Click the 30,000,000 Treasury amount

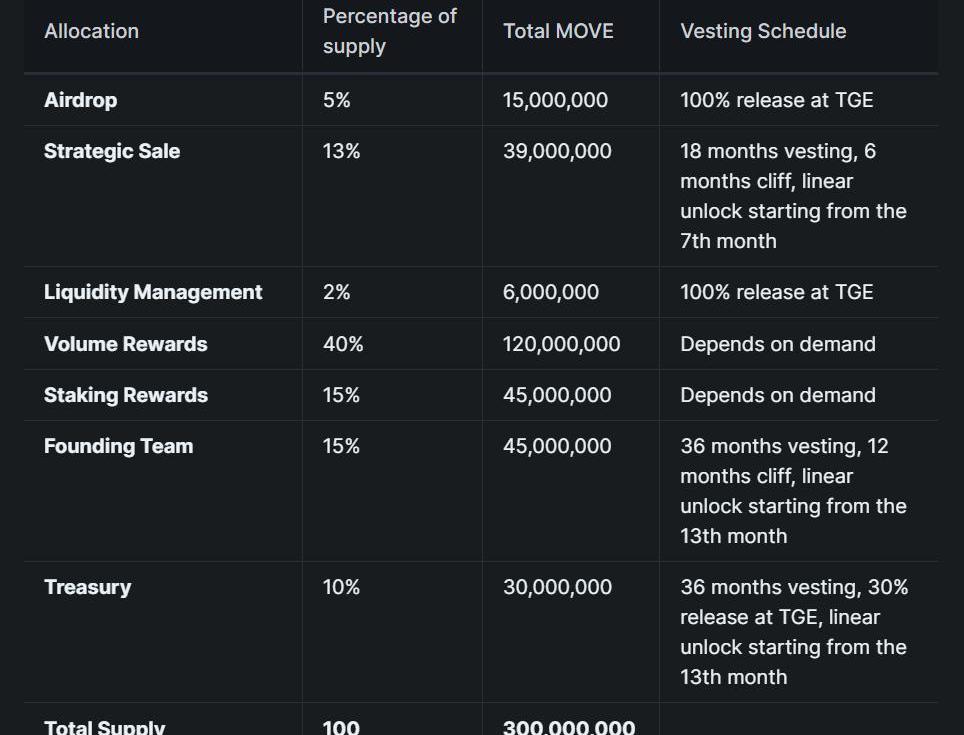[557, 587]
